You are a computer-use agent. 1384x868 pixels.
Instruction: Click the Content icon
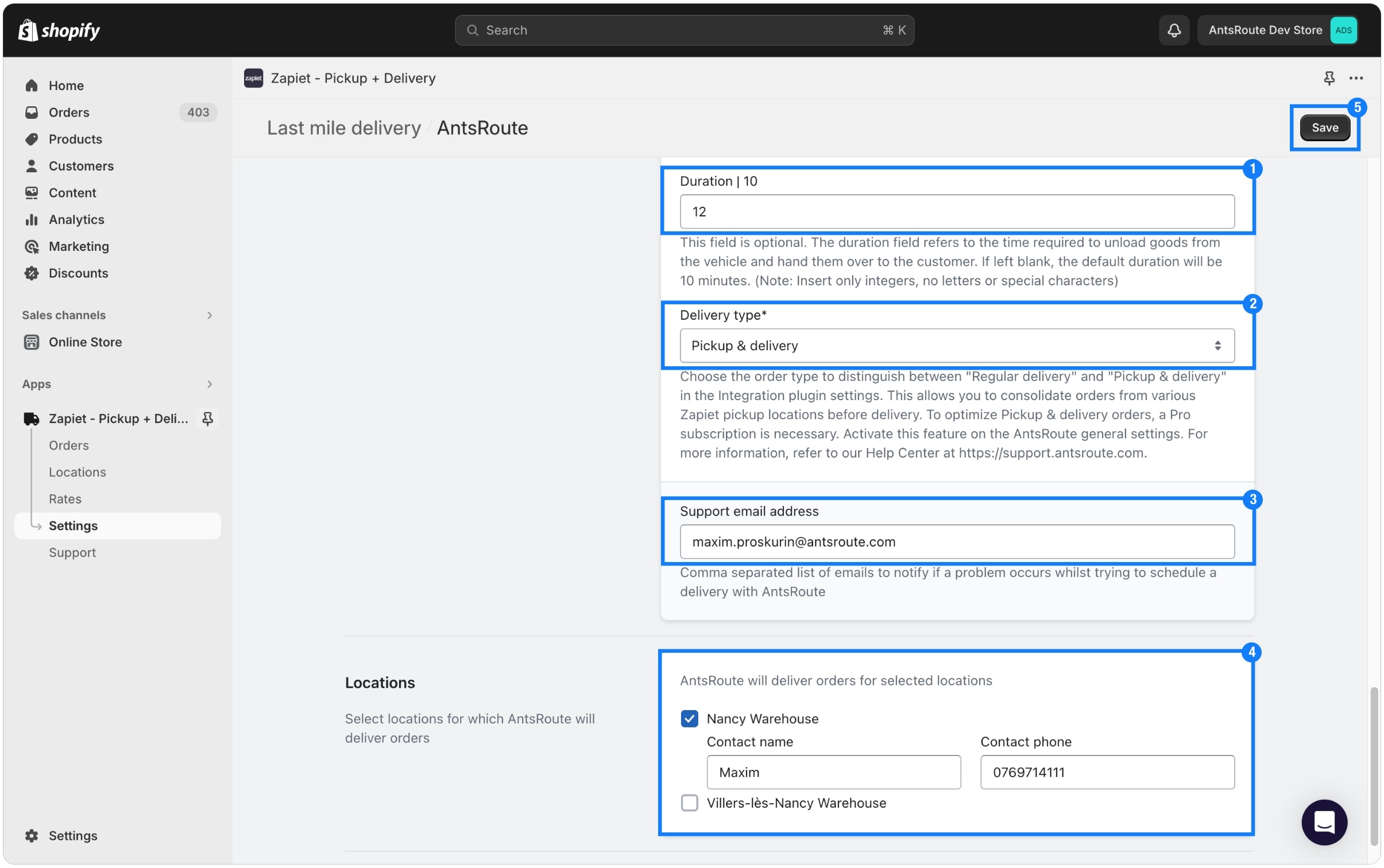point(32,193)
